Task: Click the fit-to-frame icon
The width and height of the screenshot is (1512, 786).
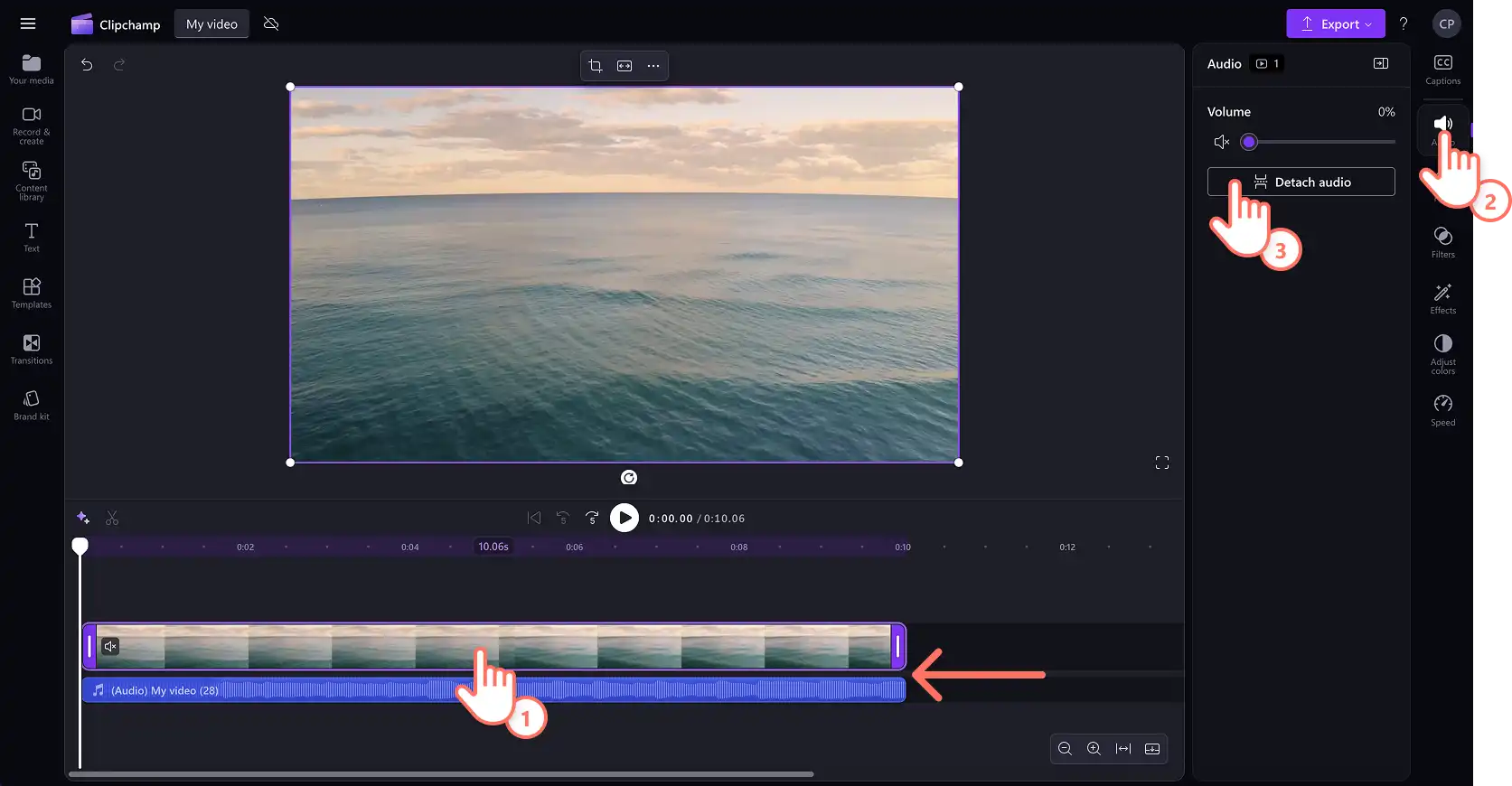Action: coord(625,66)
